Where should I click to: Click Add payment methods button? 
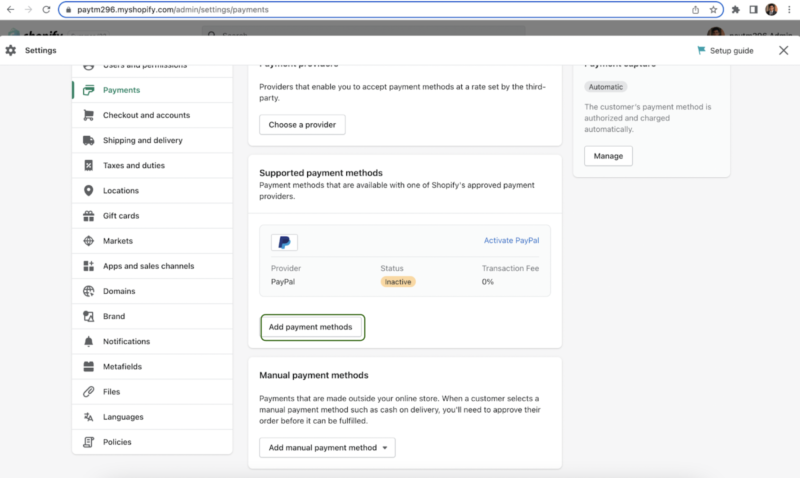[312, 327]
